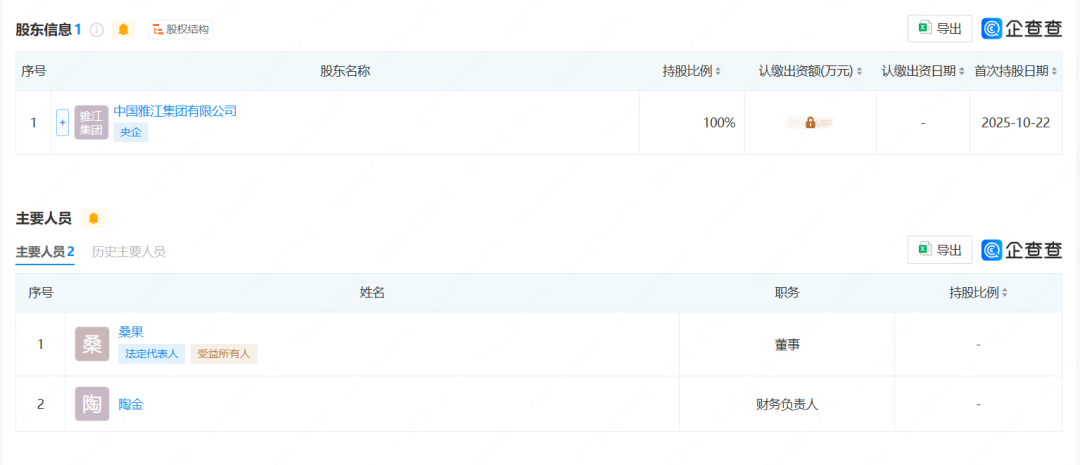This screenshot has width=1080, height=465.
Task: Click the info icon beside 股东信息
Action: tap(97, 30)
